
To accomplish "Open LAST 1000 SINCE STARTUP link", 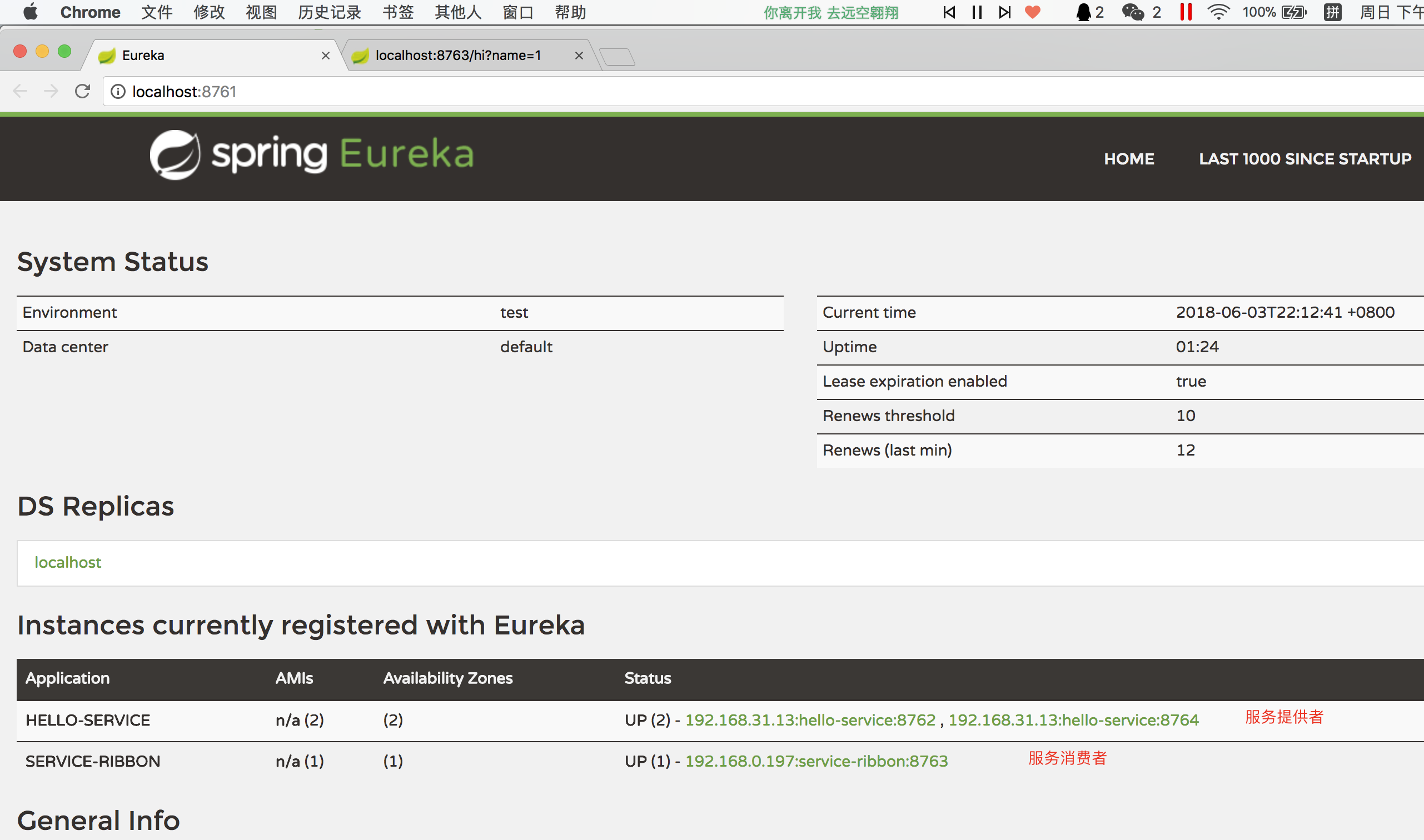I will coord(1304,159).
